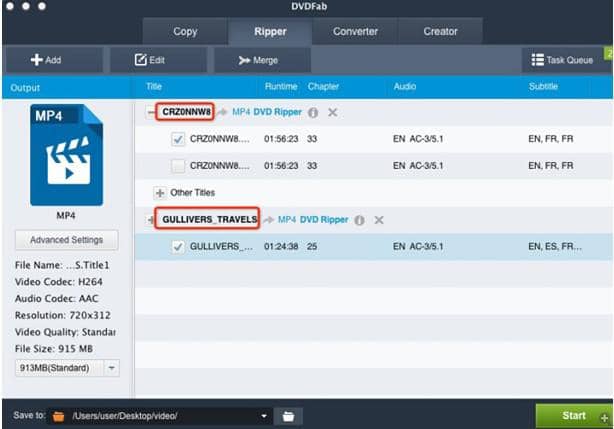Switch to the Creator tab
The width and height of the screenshot is (614, 429).
coord(440,31)
